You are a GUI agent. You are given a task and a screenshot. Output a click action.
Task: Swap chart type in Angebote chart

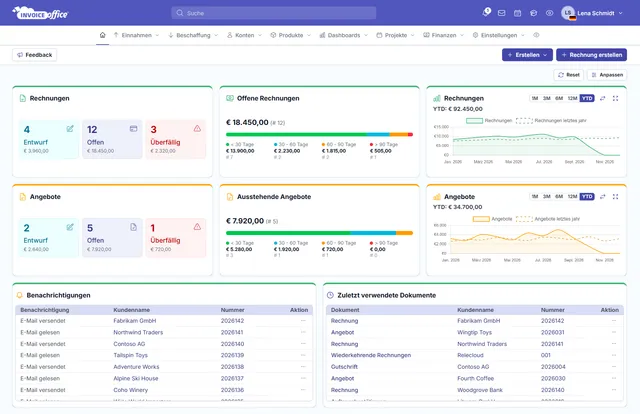tap(602, 197)
